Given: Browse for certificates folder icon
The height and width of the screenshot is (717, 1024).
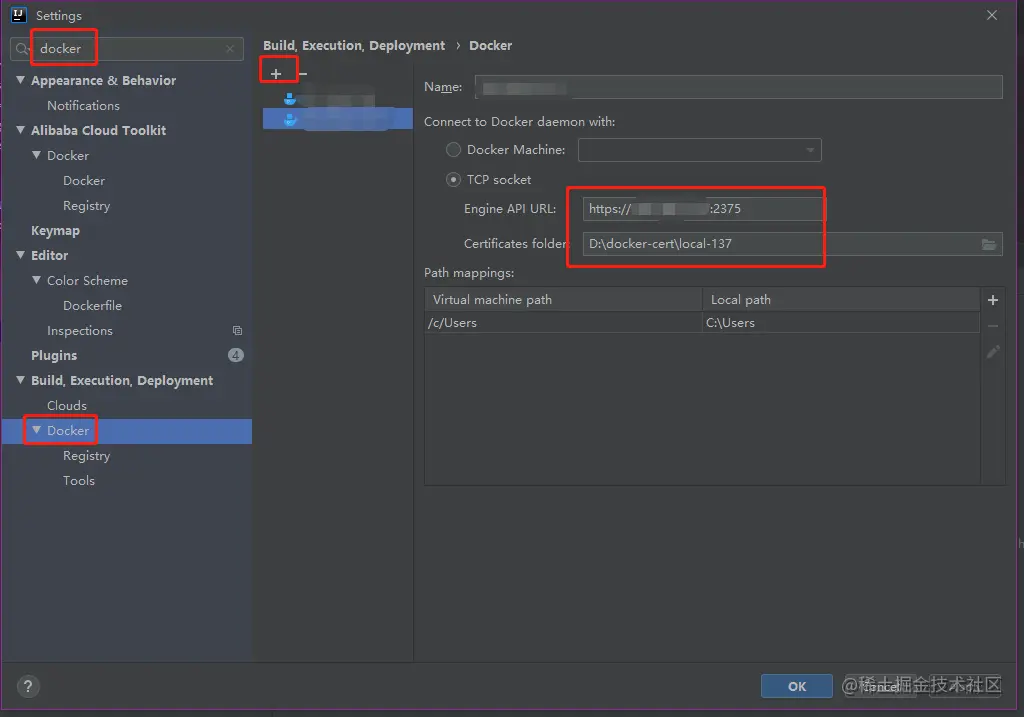Looking at the screenshot, I should [989, 244].
